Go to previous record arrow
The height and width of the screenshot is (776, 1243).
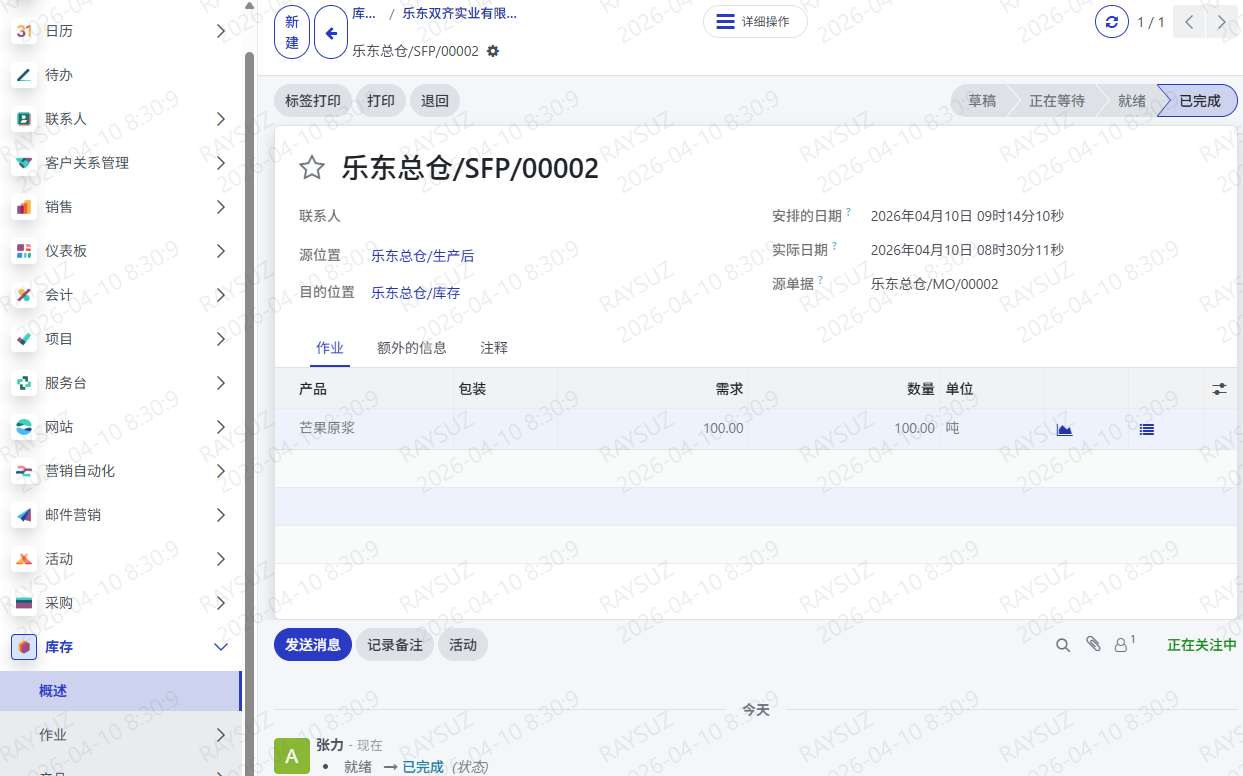coord(1188,22)
